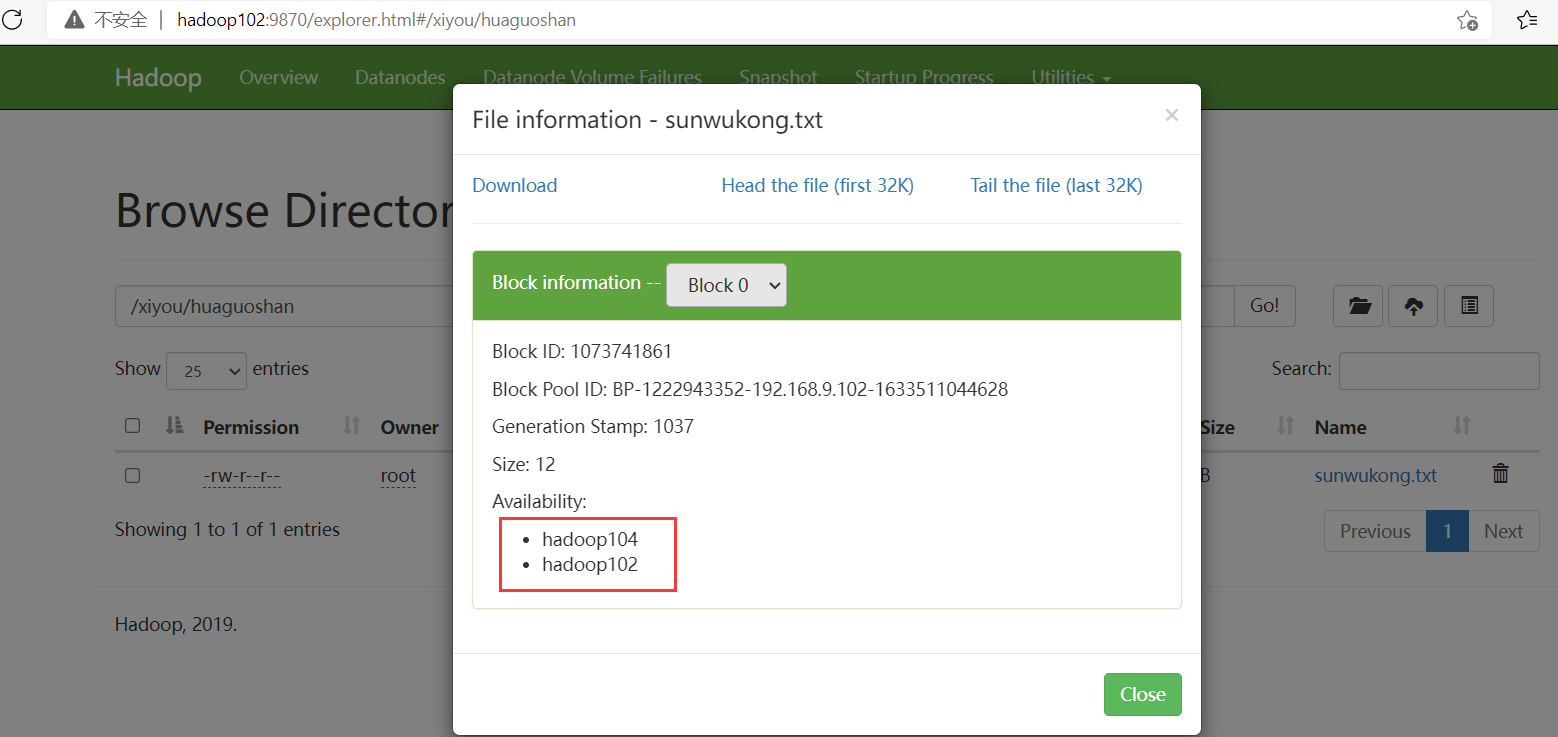Toggle the select-all header checkbox
Image resolution: width=1558 pixels, height=737 pixels.
(132, 426)
